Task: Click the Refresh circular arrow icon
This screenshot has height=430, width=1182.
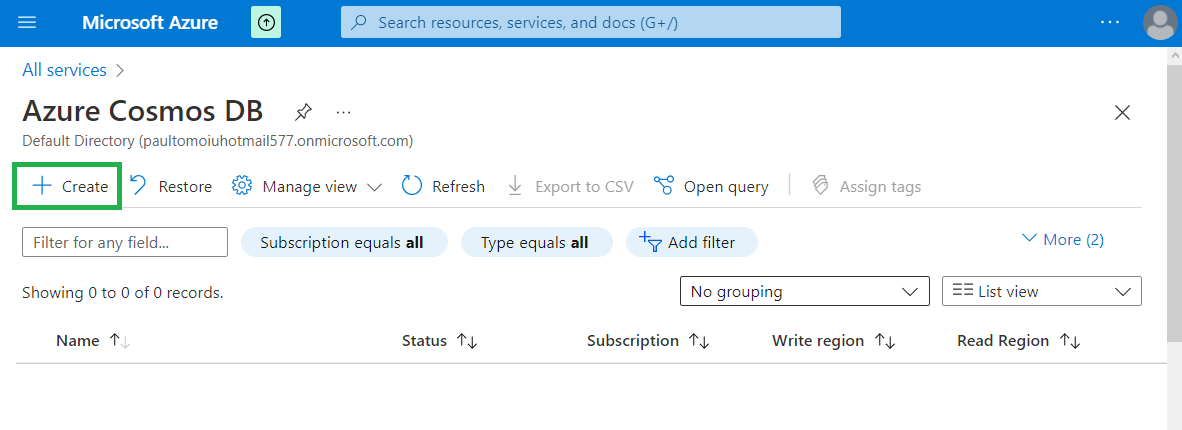Action: (412, 186)
